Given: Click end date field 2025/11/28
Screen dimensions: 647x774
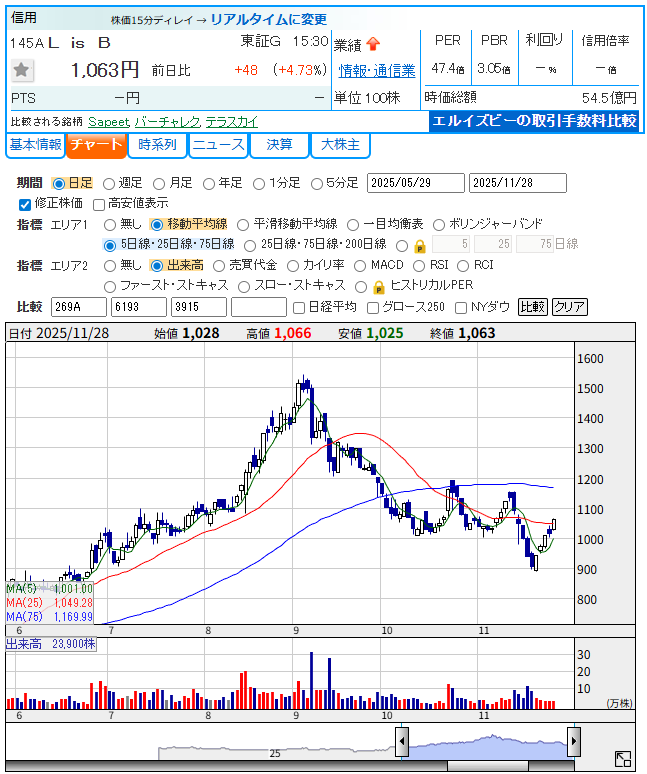Looking at the screenshot, I should tap(518, 183).
